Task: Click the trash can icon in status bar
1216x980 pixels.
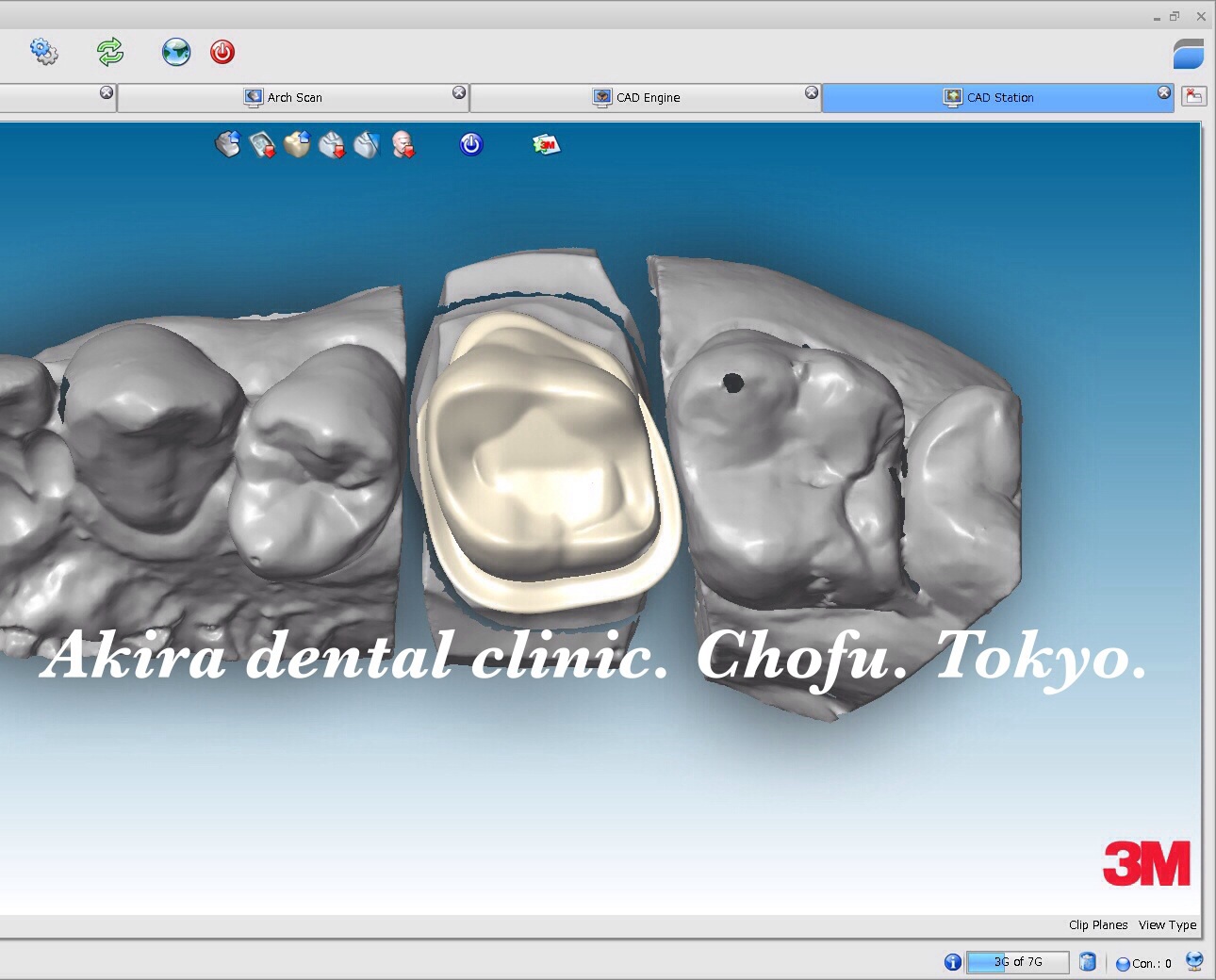Action: coord(1088,962)
